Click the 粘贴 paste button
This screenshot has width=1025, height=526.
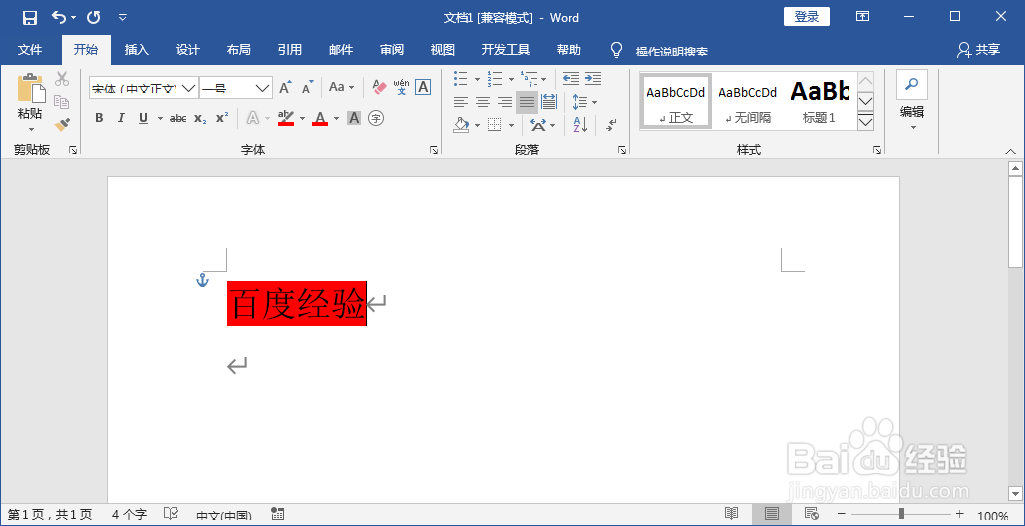(30, 101)
